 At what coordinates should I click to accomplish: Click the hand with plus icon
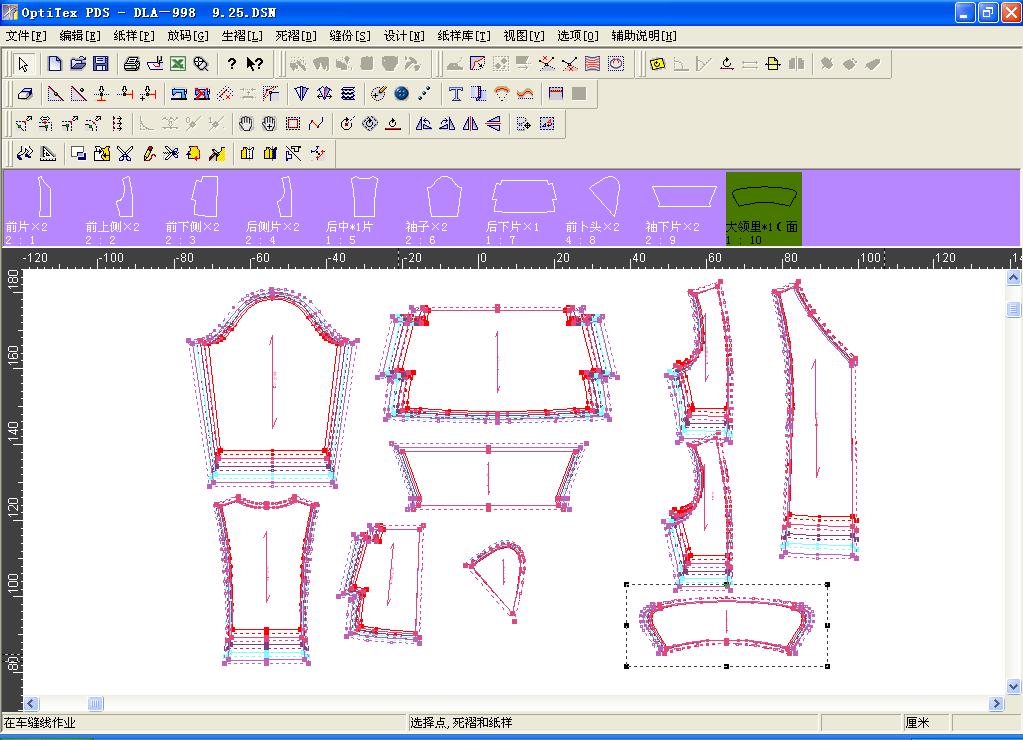269,123
